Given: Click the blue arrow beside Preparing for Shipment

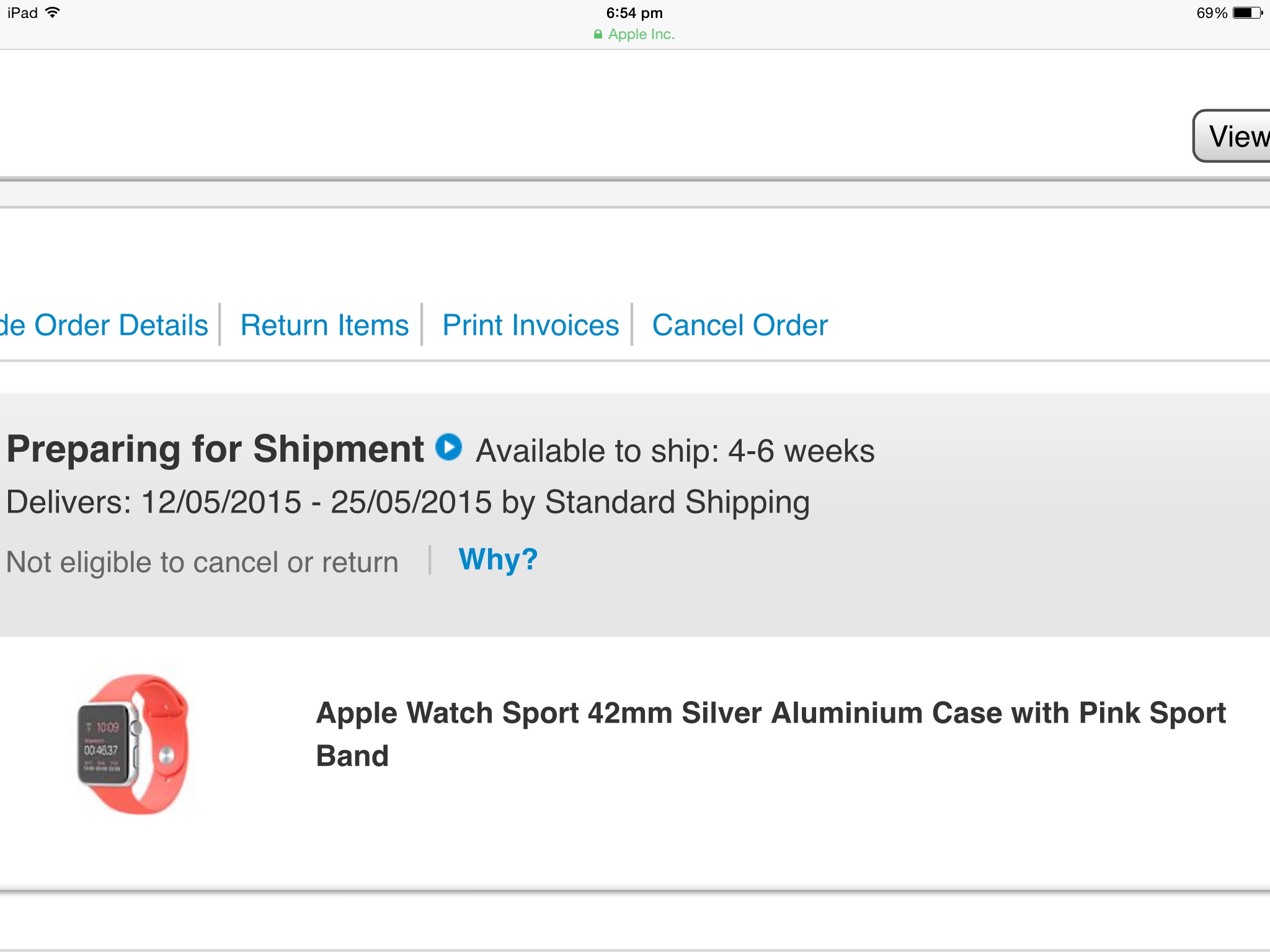Looking at the screenshot, I should [448, 447].
